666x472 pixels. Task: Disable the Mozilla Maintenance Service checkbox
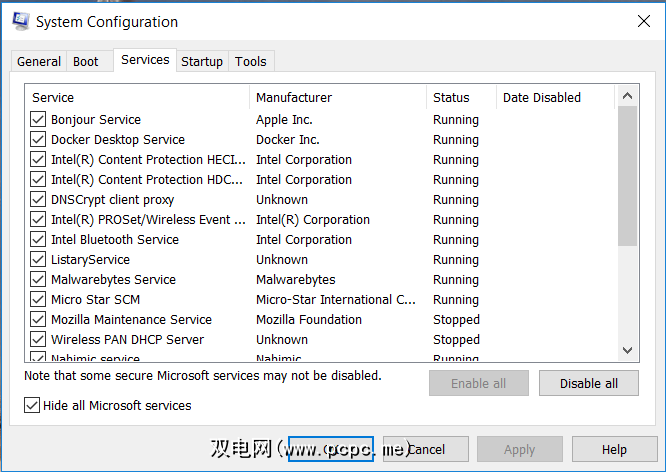[x=38, y=320]
